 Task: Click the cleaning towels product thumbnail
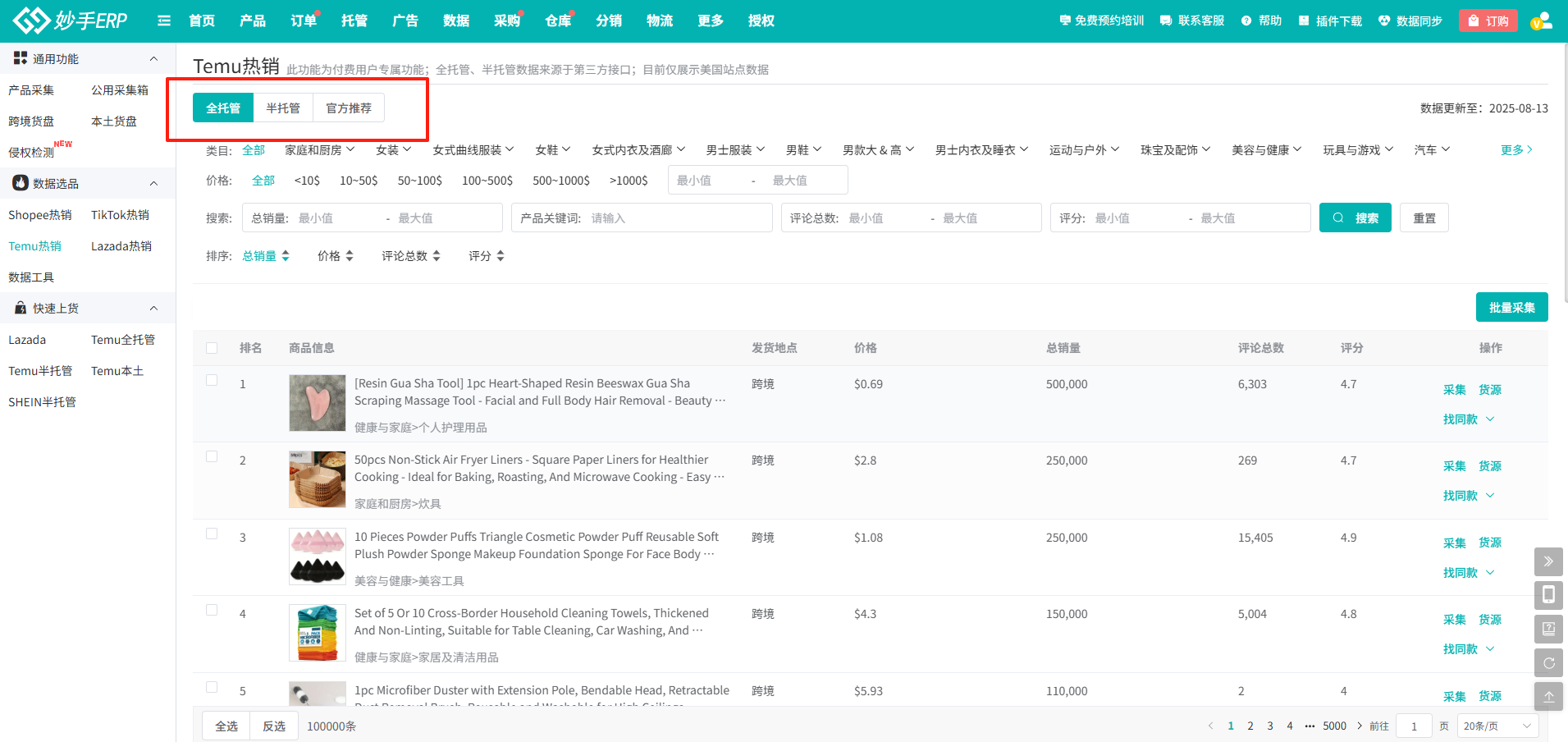point(318,633)
